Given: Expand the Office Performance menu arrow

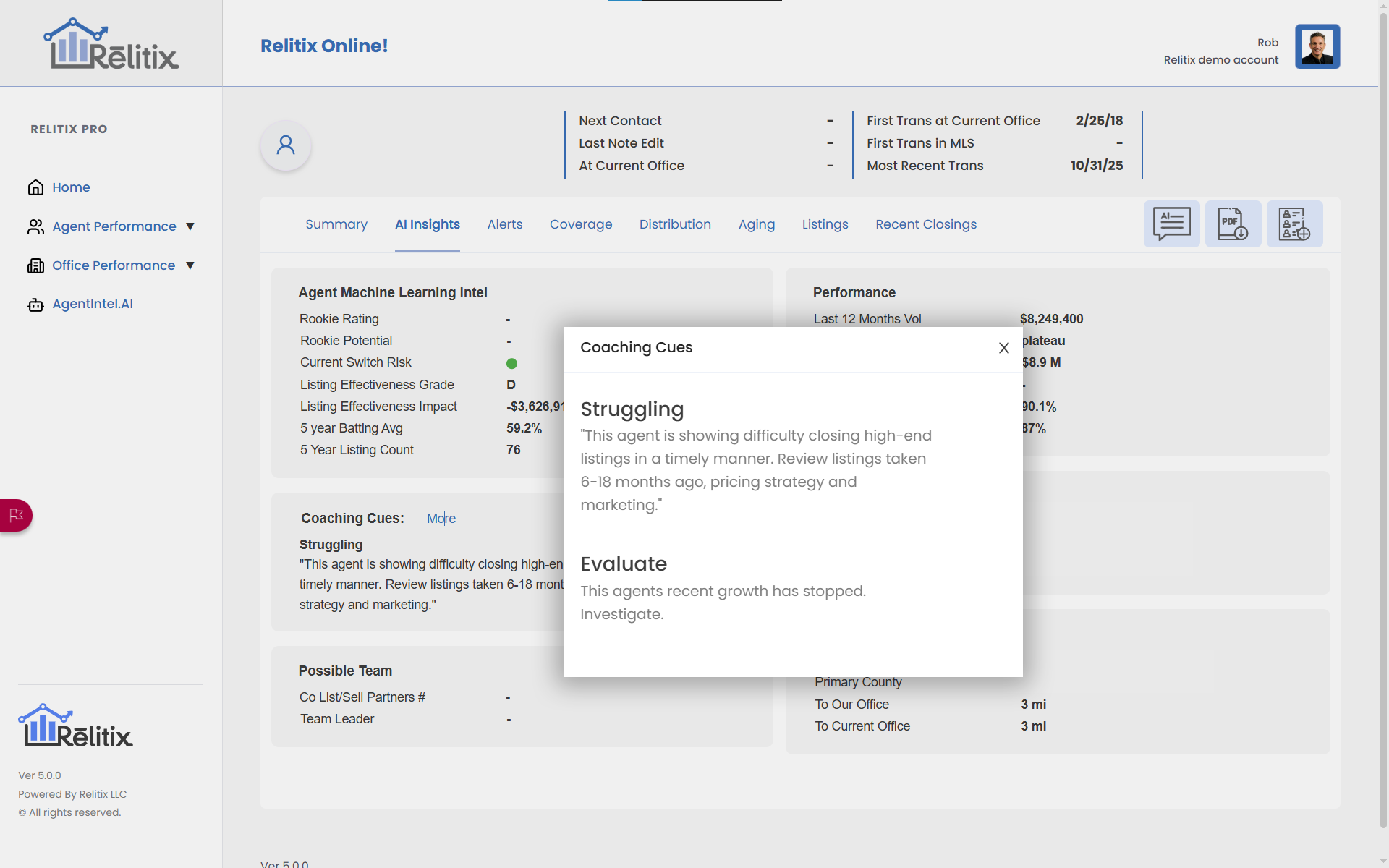Looking at the screenshot, I should tap(190, 265).
